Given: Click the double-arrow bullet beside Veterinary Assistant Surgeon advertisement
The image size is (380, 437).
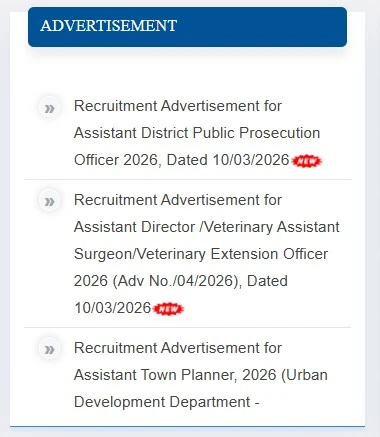Looking at the screenshot, I should pos(50,201).
